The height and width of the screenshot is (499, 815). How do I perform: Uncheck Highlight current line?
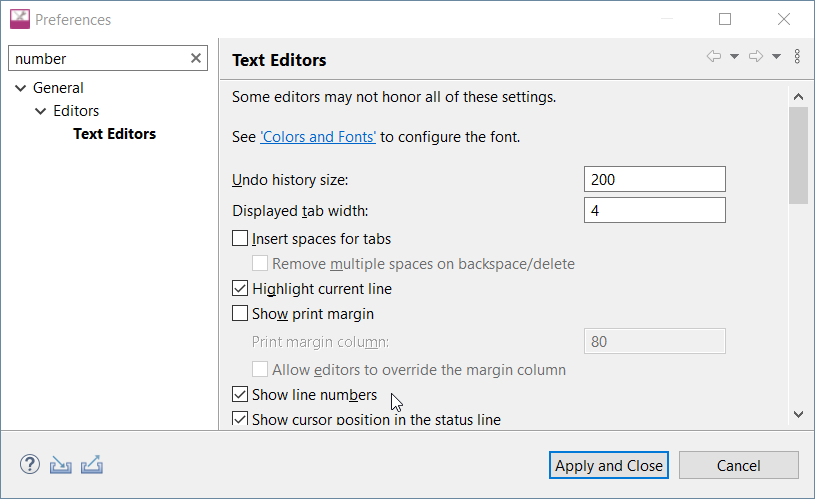[240, 289]
